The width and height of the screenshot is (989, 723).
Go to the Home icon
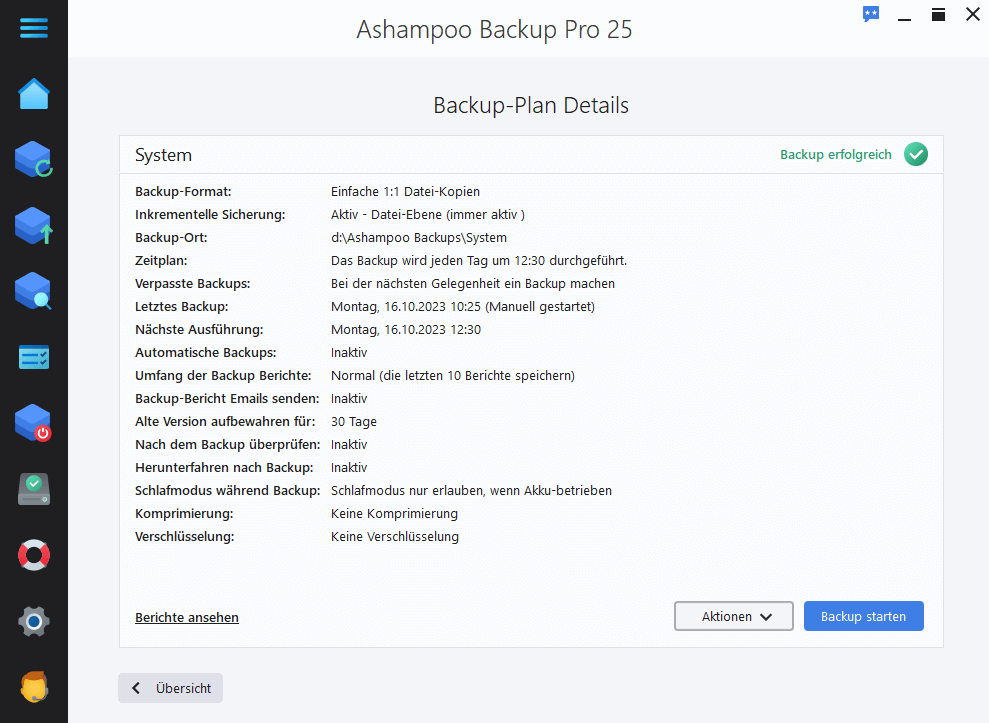(x=33, y=94)
